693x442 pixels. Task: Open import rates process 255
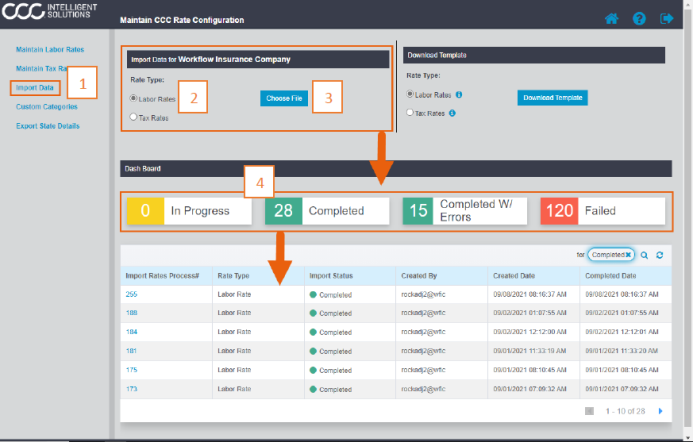131,294
